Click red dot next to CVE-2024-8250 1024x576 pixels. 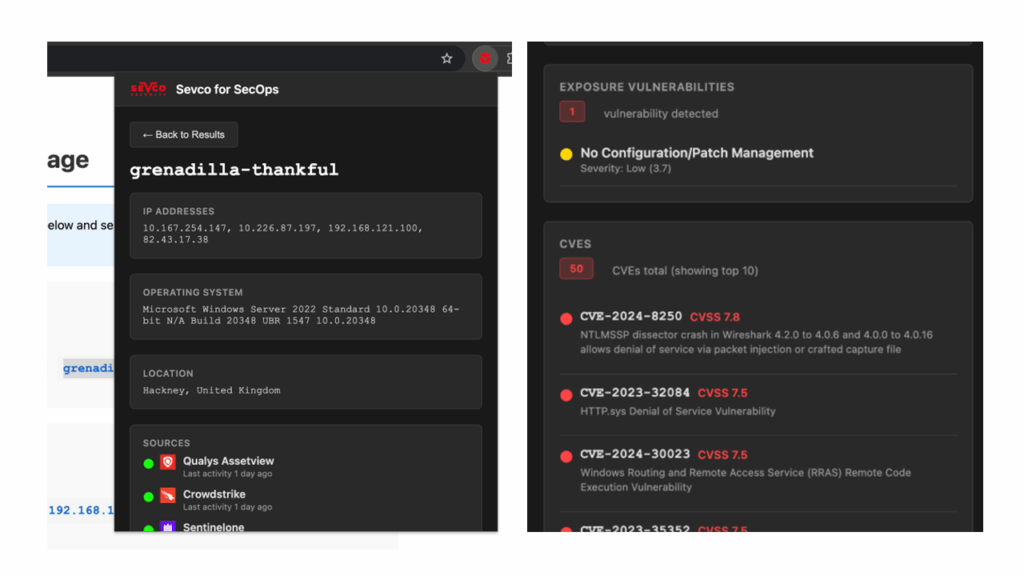(x=566, y=319)
